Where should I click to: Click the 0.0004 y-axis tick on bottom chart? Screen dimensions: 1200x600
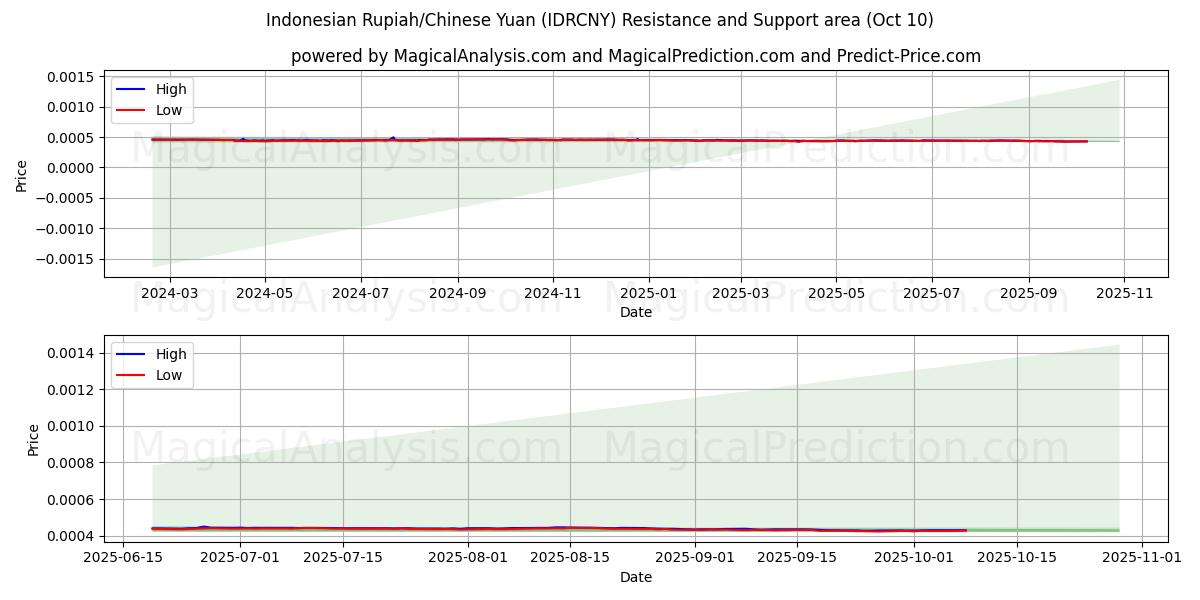pyautogui.click(x=70, y=536)
